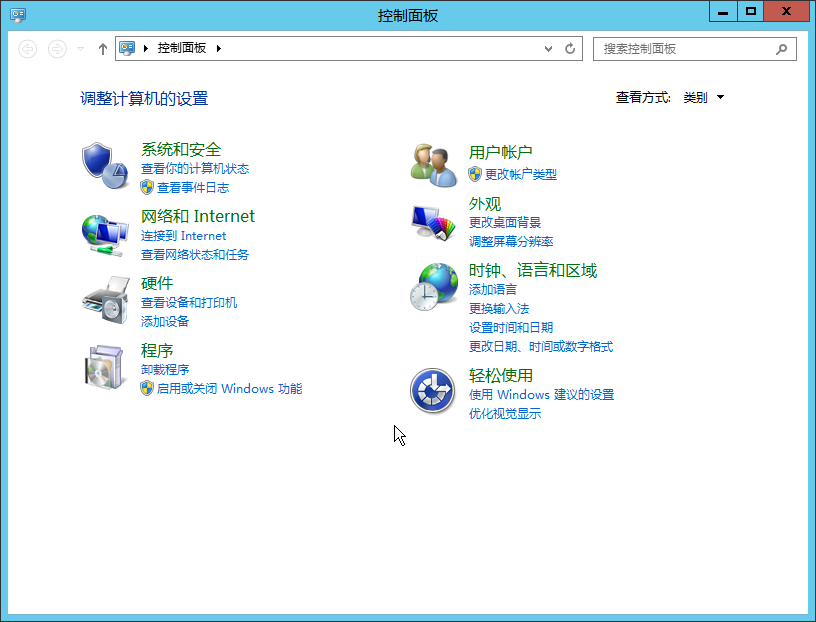Click the search magnifier icon

(781, 49)
